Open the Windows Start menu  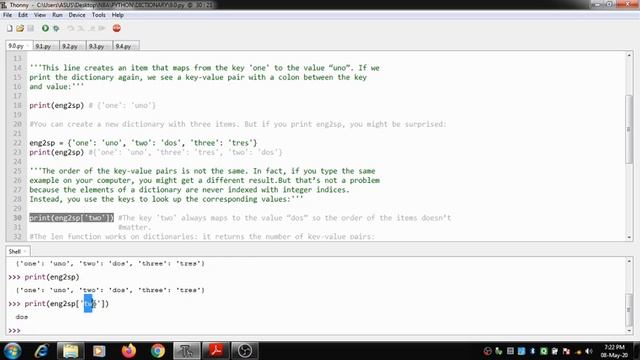(x=12, y=351)
